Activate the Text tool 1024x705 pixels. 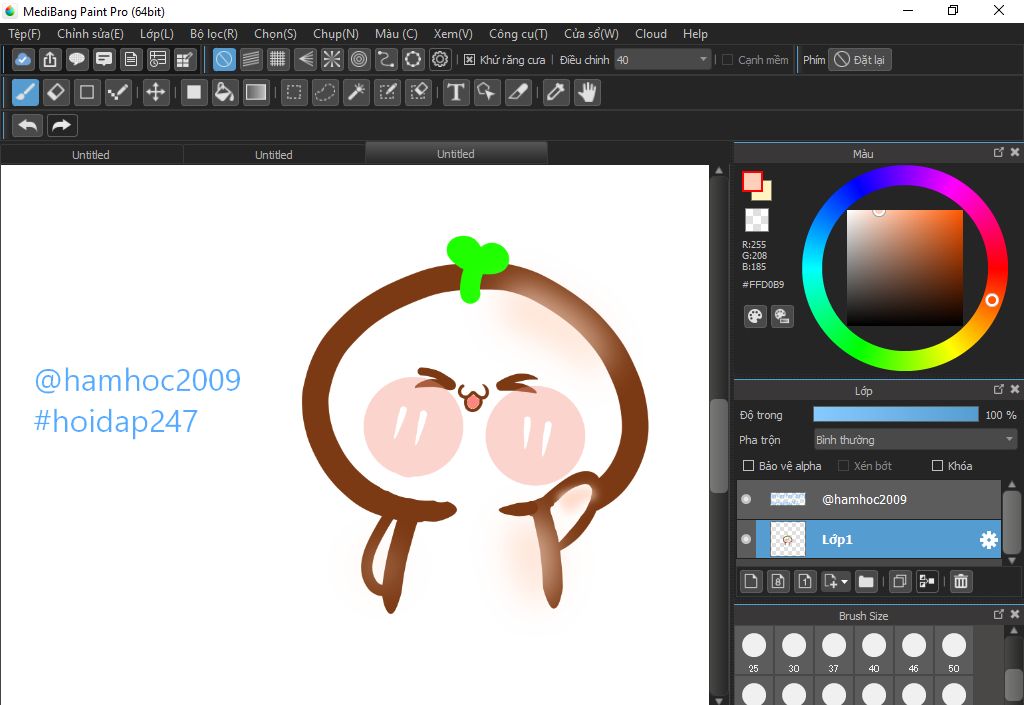coord(456,93)
